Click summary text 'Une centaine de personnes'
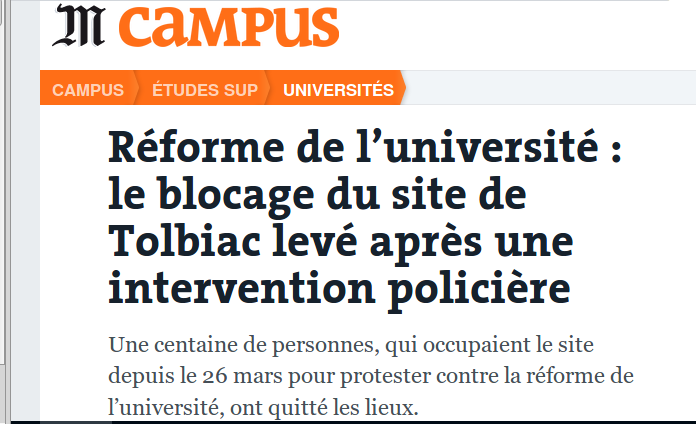The height and width of the screenshot is (424, 696). [244, 345]
